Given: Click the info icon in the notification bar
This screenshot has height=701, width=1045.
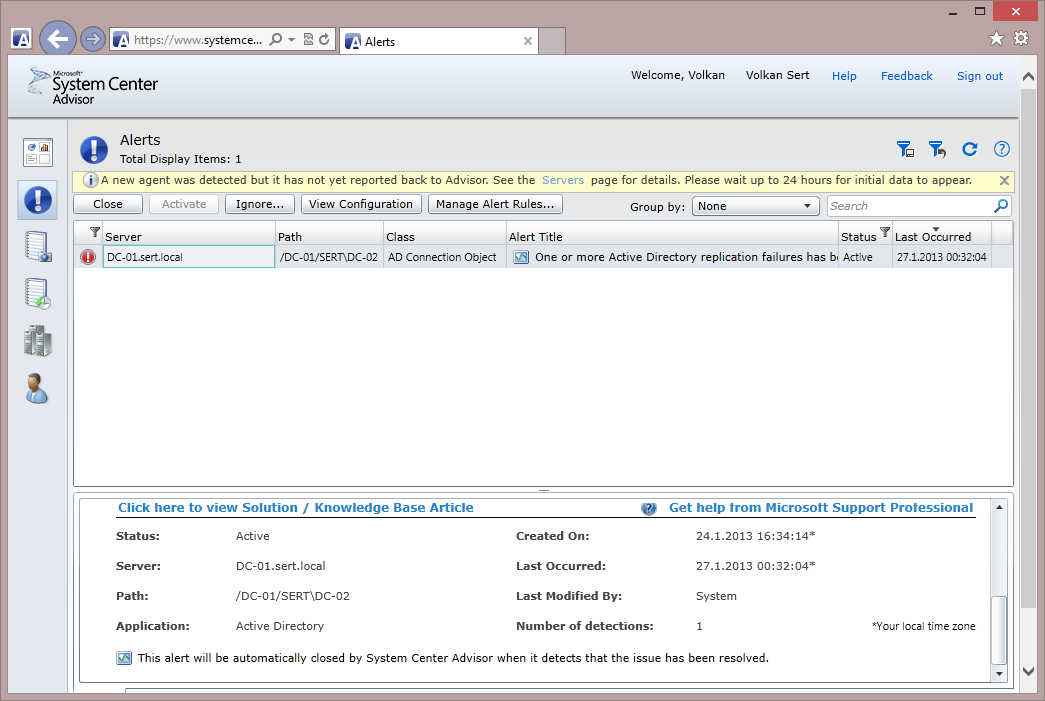Looking at the screenshot, I should (x=90, y=180).
